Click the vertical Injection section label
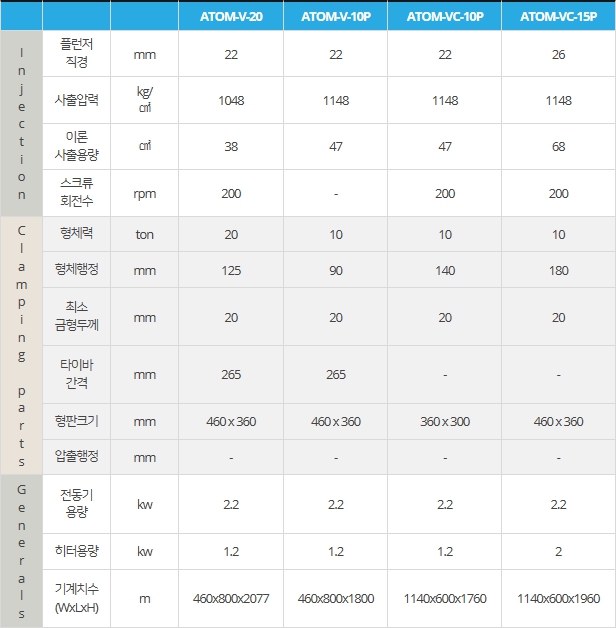 [x=22, y=123]
